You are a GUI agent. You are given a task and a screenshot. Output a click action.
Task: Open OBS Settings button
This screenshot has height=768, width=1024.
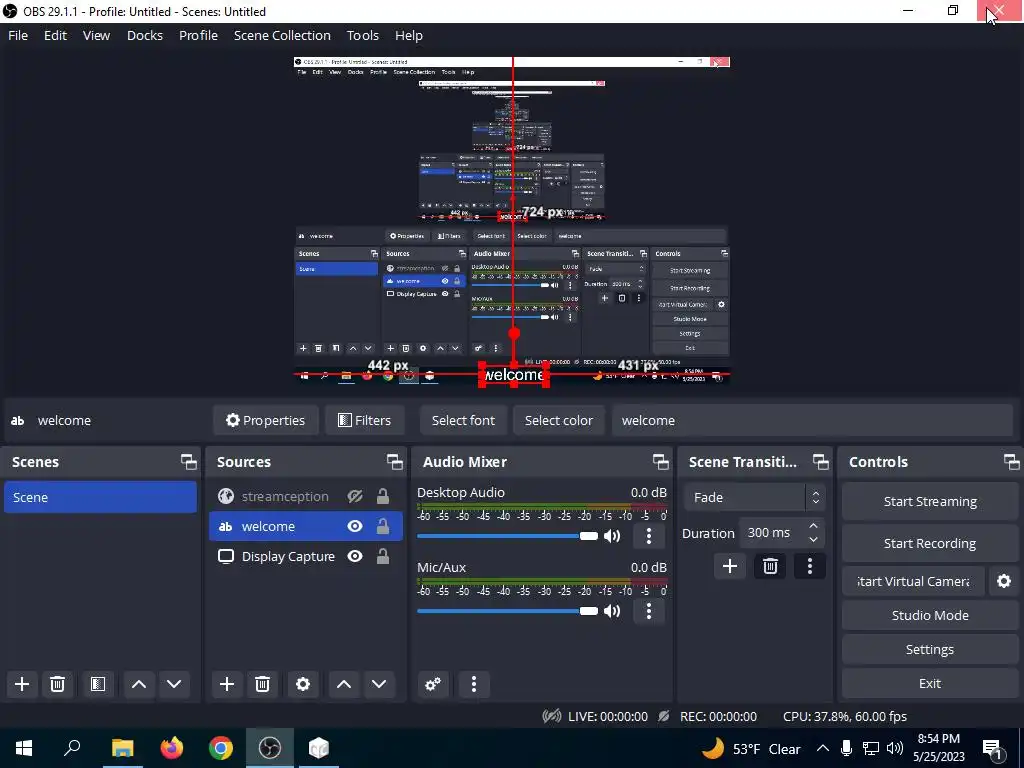(930, 649)
